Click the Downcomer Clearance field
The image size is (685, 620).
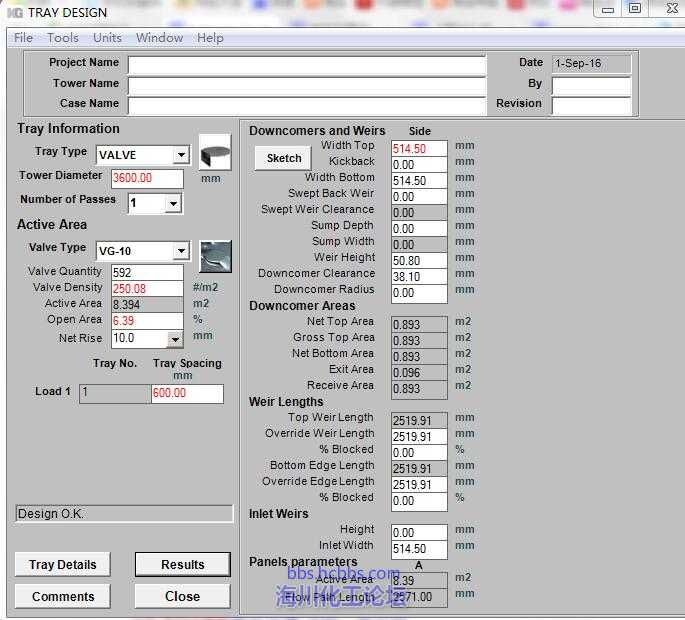[x=419, y=277]
